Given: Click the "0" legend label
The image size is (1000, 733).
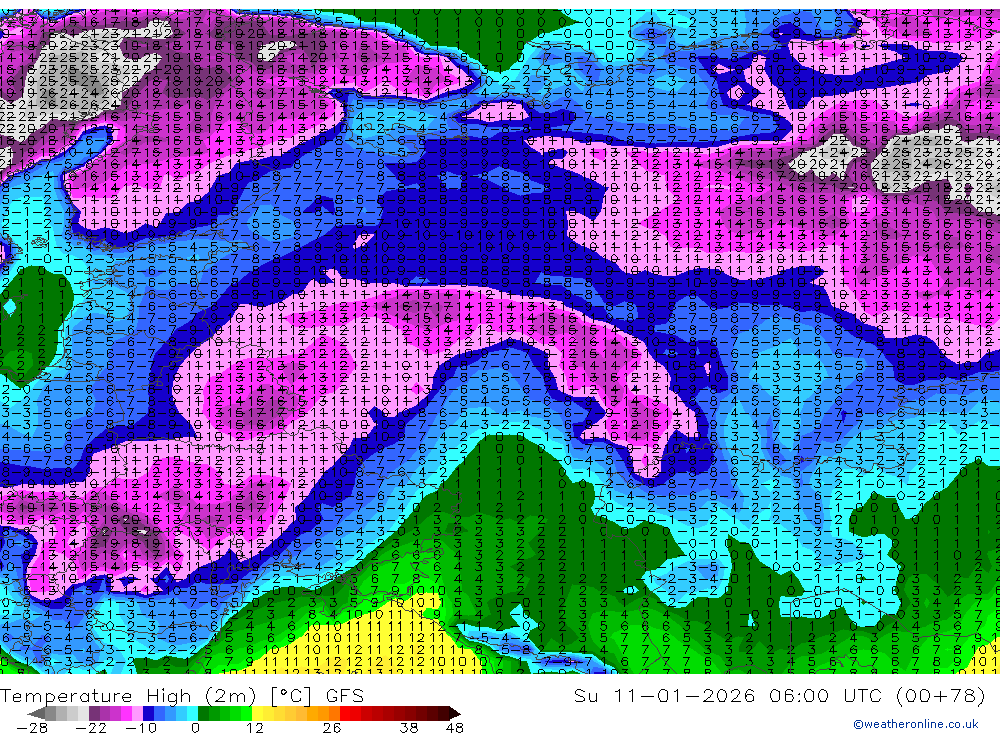Looking at the screenshot, I should point(195,727).
